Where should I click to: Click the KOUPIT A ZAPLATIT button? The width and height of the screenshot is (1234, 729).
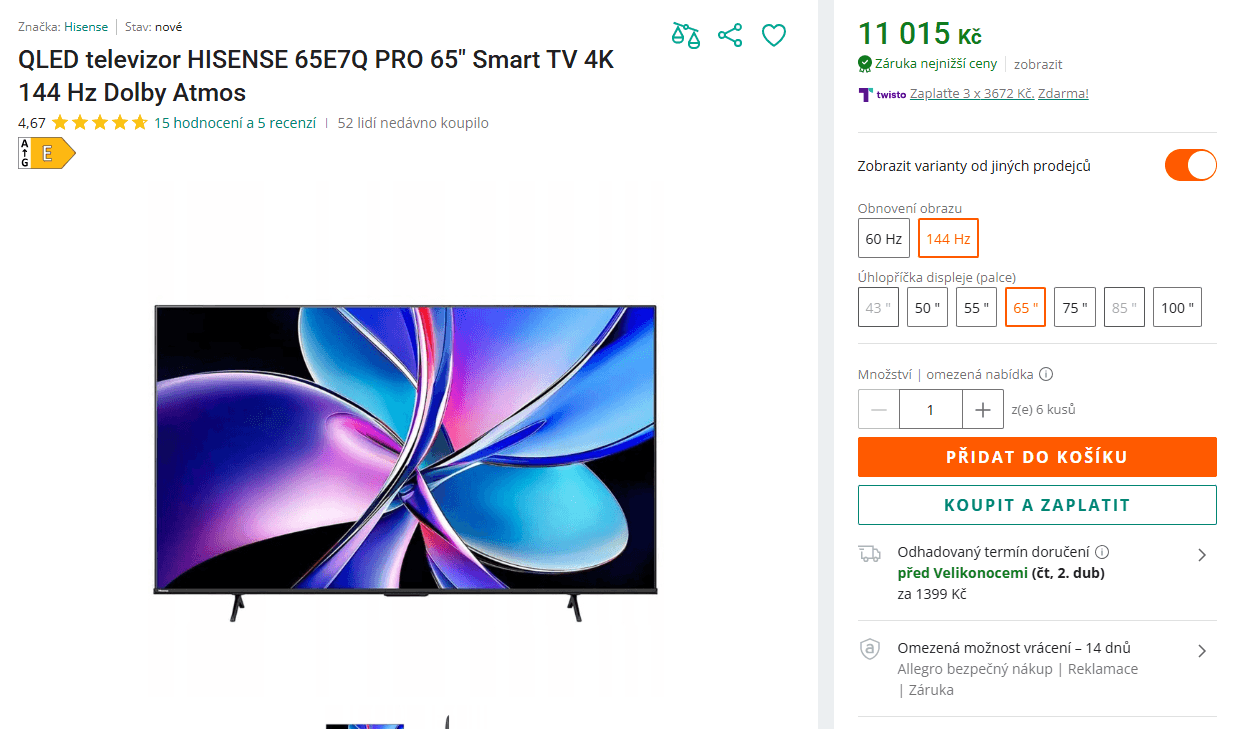(x=1037, y=505)
